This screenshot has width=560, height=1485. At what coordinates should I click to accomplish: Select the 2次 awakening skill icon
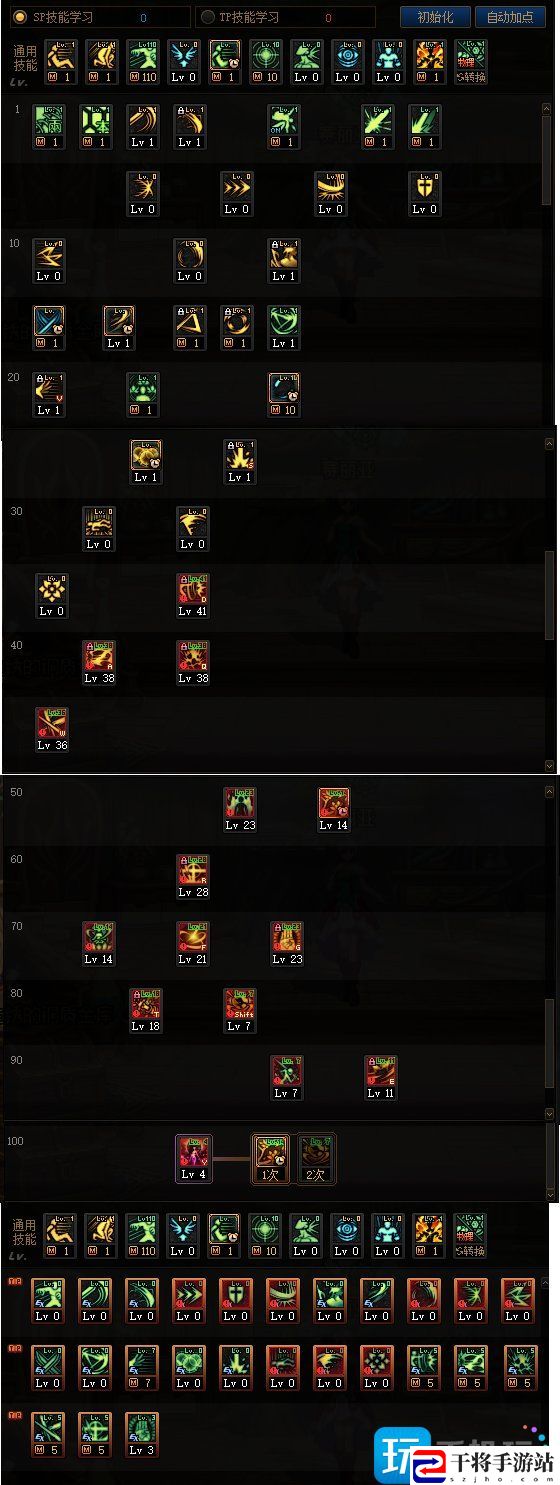pyautogui.click(x=316, y=1157)
